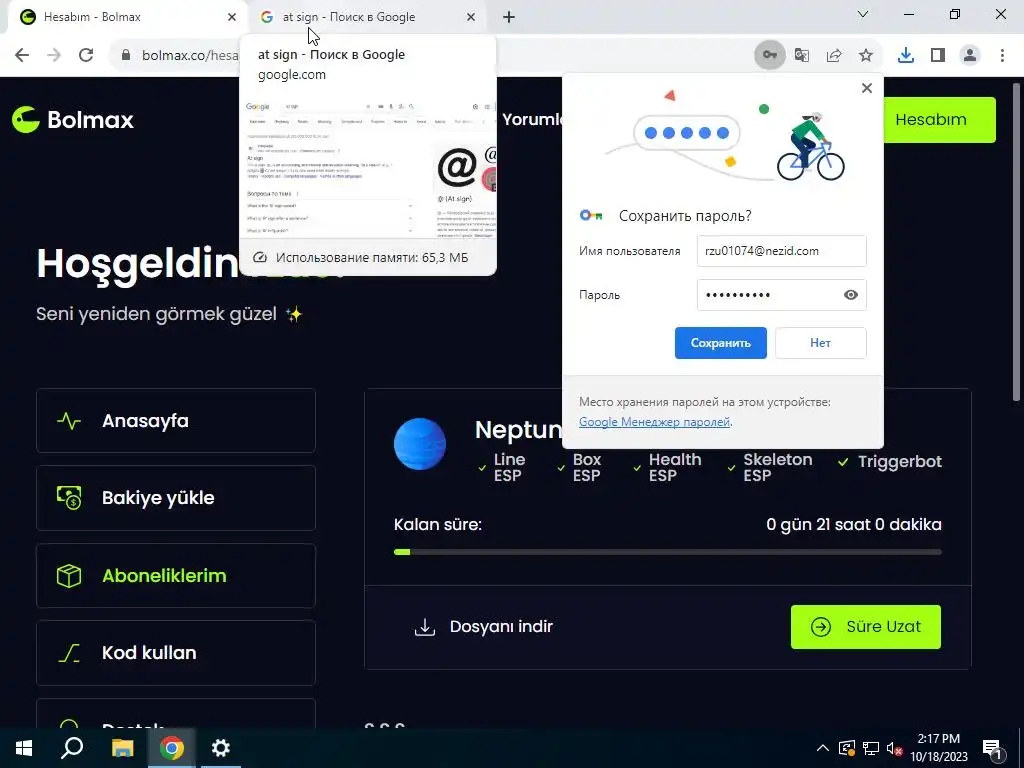Click the network tray icon
The height and width of the screenshot is (768, 1024).
(871, 748)
